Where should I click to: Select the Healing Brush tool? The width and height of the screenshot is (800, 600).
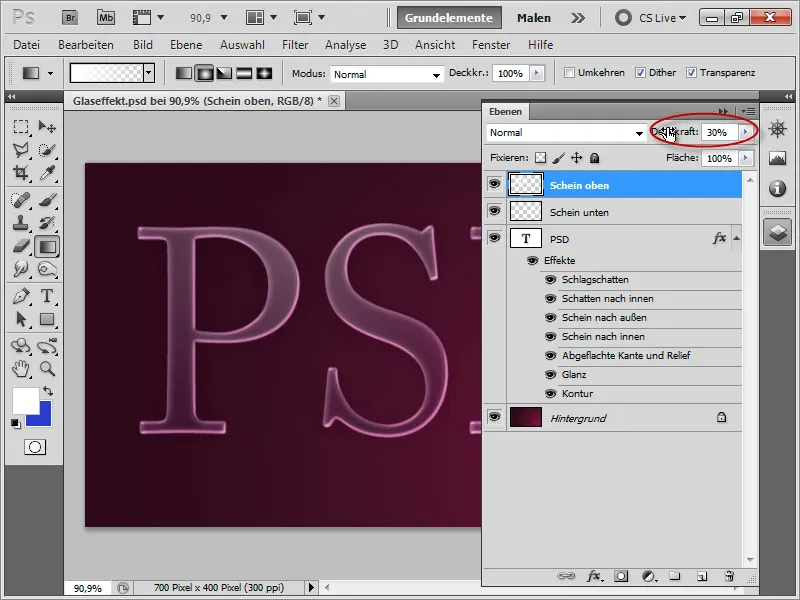(x=21, y=200)
